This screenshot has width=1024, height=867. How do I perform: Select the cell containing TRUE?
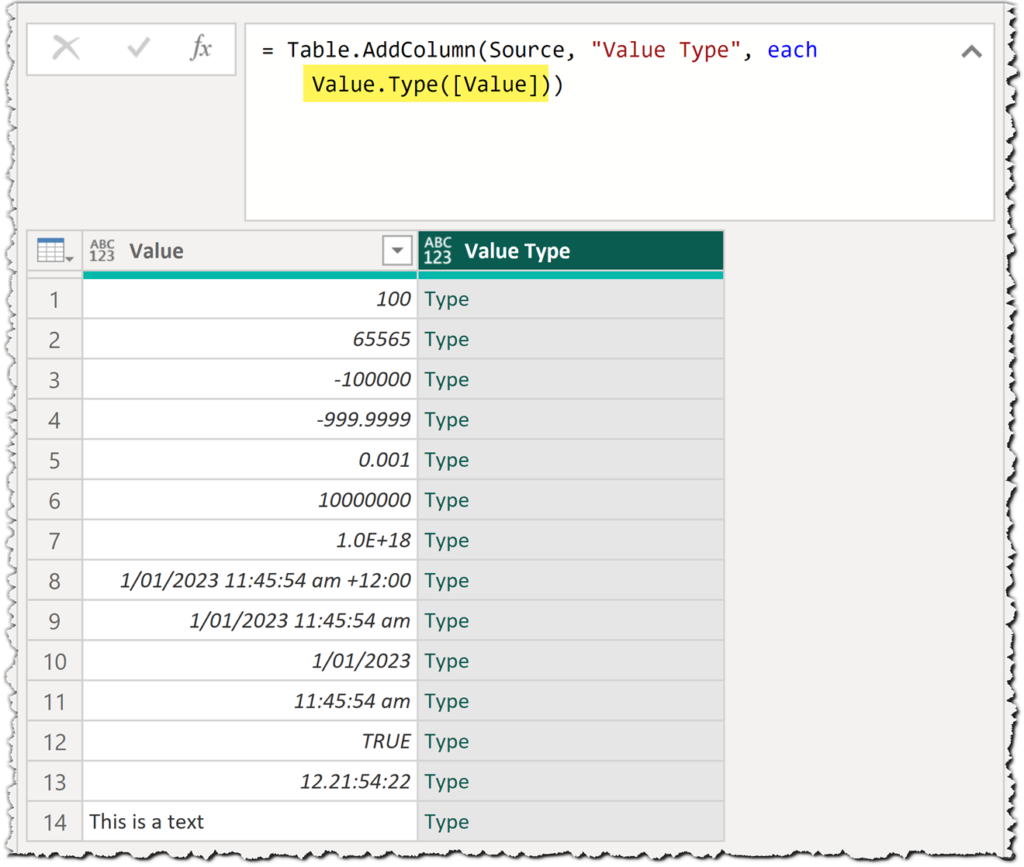[250, 742]
